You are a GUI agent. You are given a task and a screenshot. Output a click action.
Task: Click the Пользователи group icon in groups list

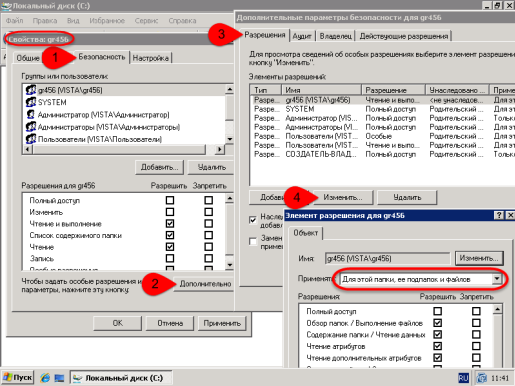(x=31, y=139)
